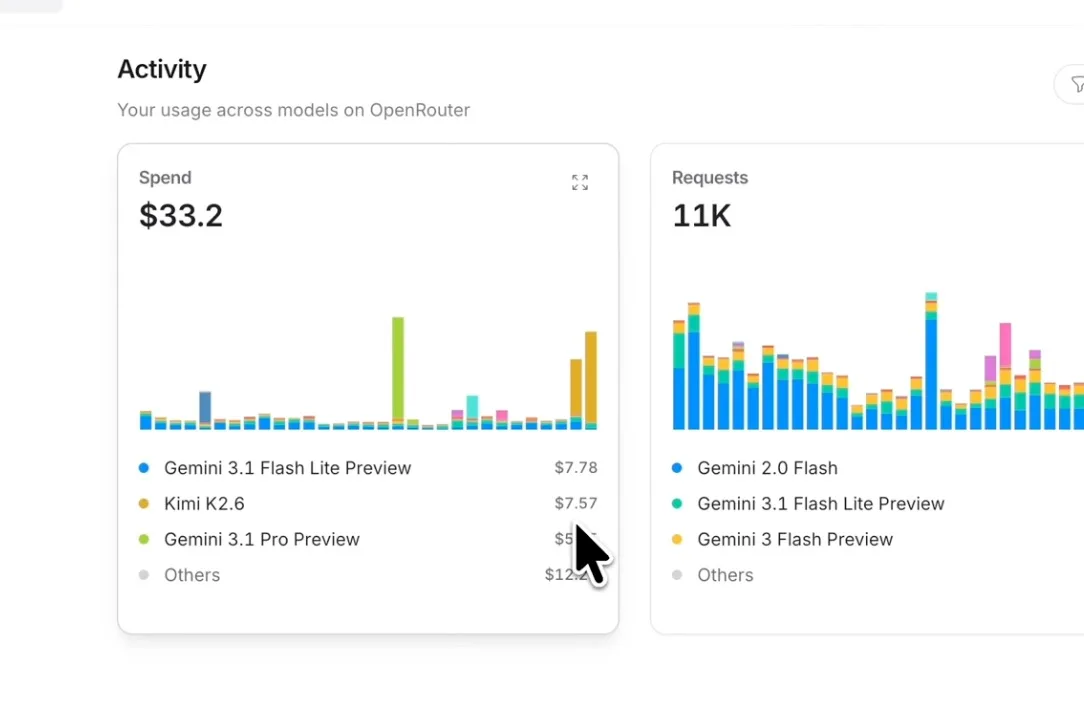Image resolution: width=1084 pixels, height=726 pixels.
Task: Select Gemini 2.0 Flash label in Requests legend
Action: pyautogui.click(x=767, y=468)
